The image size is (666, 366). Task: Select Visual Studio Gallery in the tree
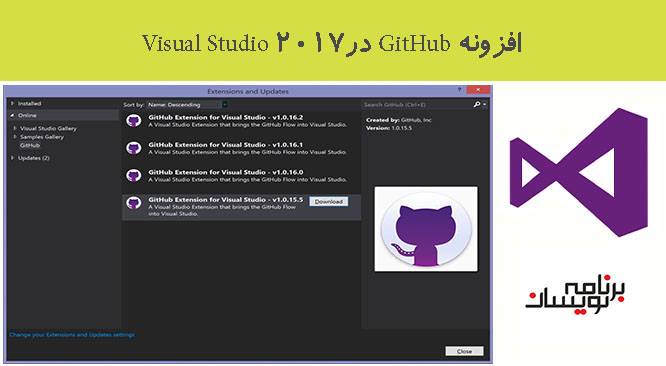coord(48,128)
